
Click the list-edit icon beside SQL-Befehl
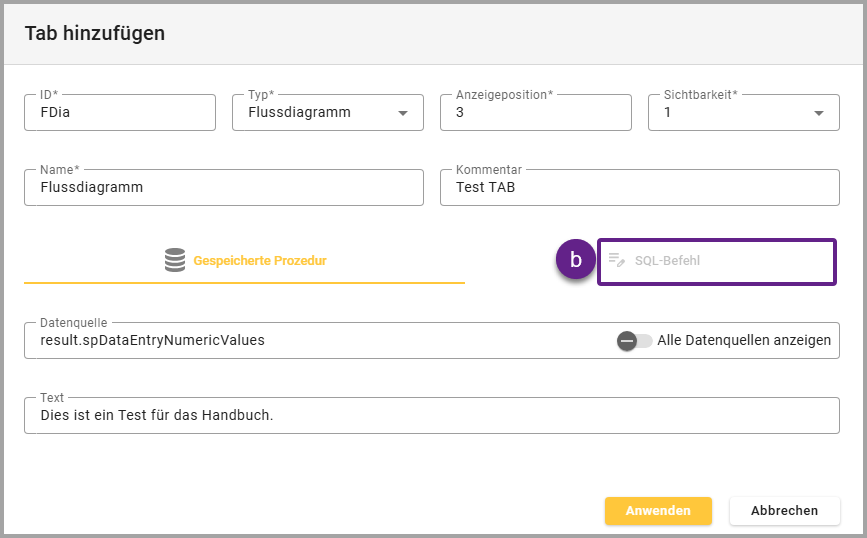(616, 260)
